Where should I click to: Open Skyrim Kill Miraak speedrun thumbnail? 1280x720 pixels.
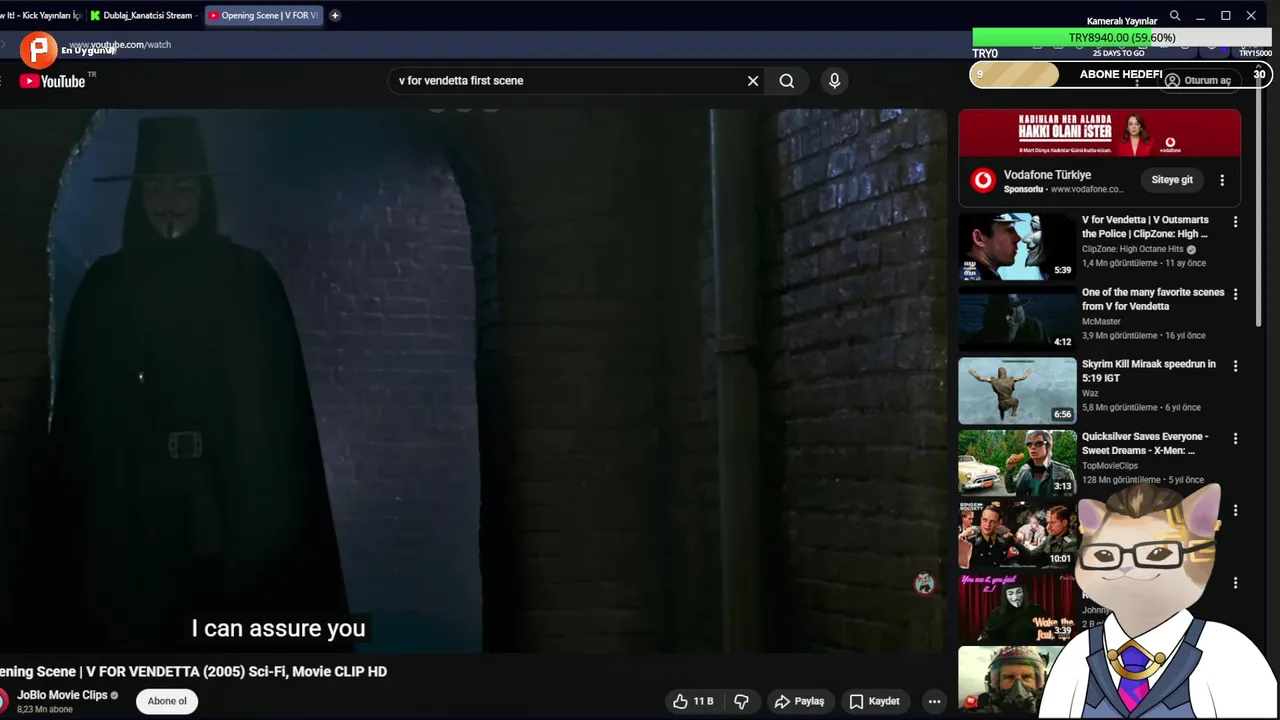[1017, 391]
